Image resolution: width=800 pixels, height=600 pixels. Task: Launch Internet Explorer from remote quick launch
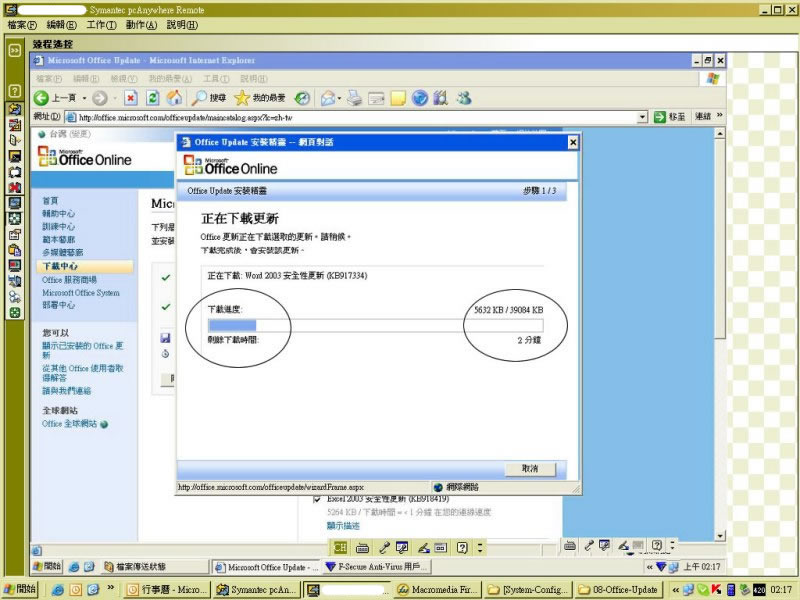click(x=74, y=566)
